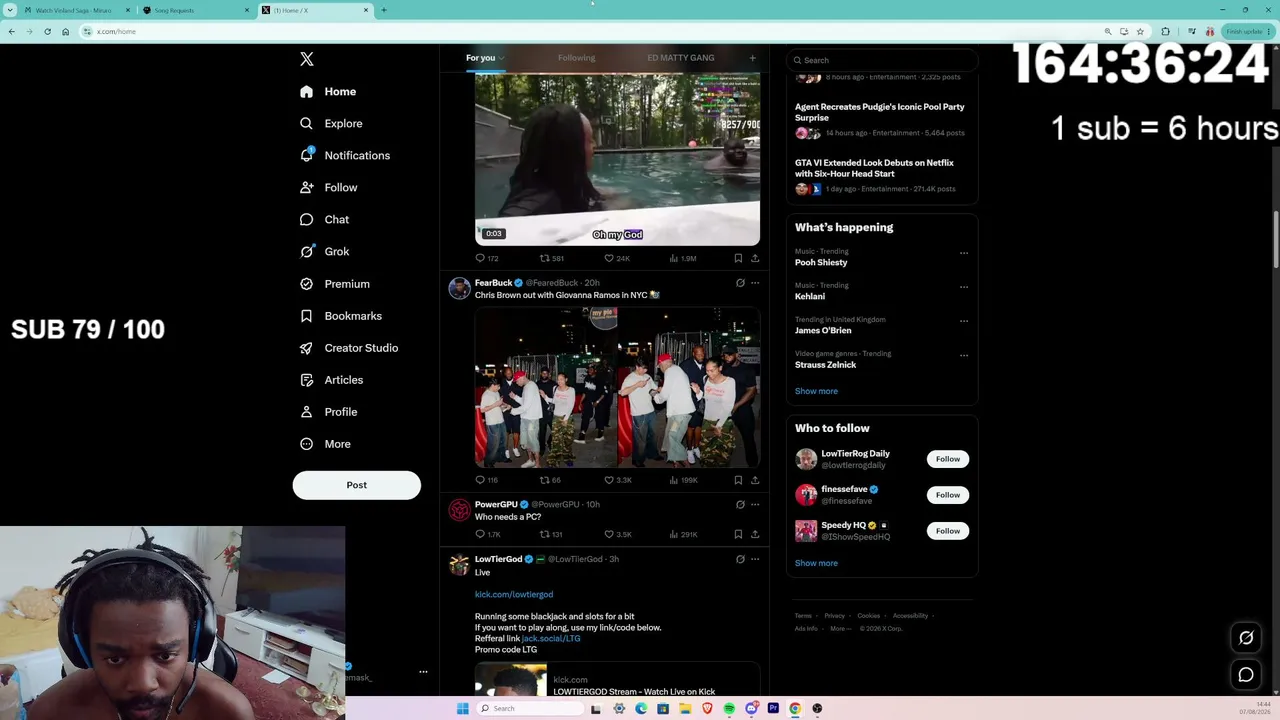Image resolution: width=1280 pixels, height=720 pixels.
Task: Show more accounts under Who to follow
Action: [816, 563]
